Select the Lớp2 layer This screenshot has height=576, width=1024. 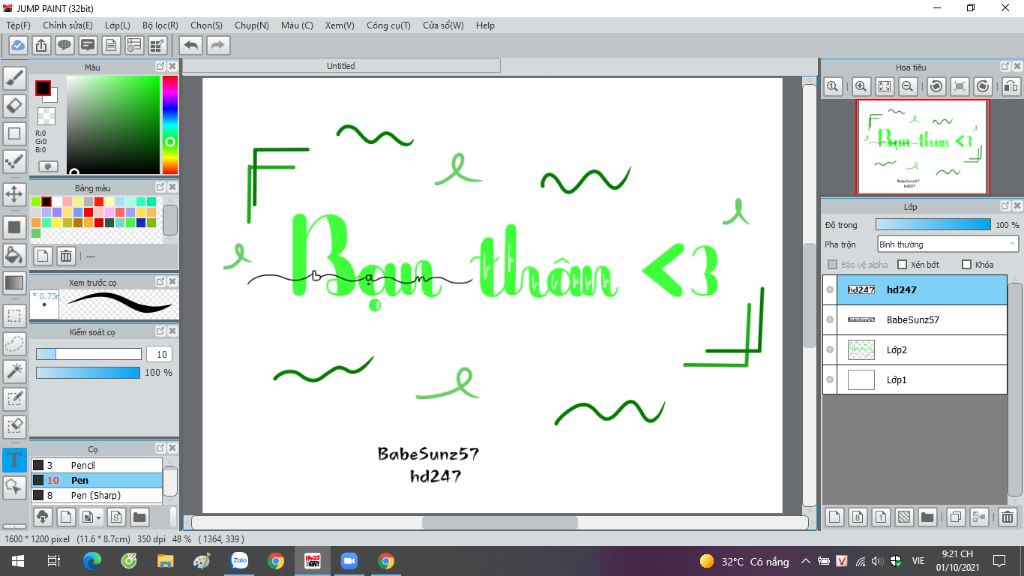(x=915, y=350)
